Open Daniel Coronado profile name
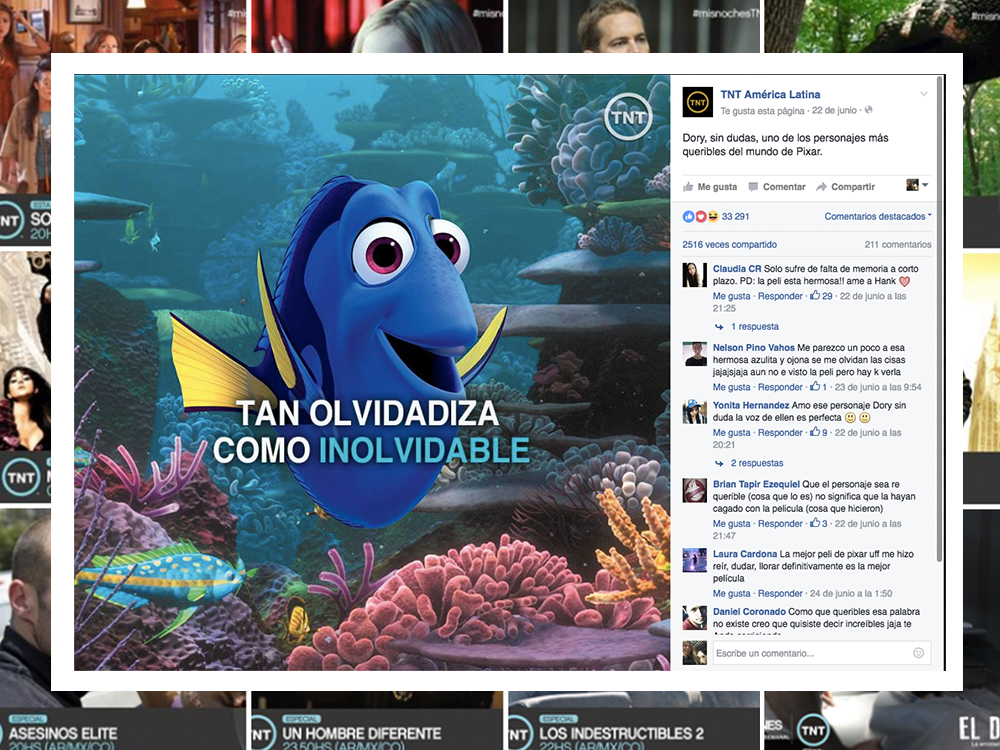 click(749, 612)
